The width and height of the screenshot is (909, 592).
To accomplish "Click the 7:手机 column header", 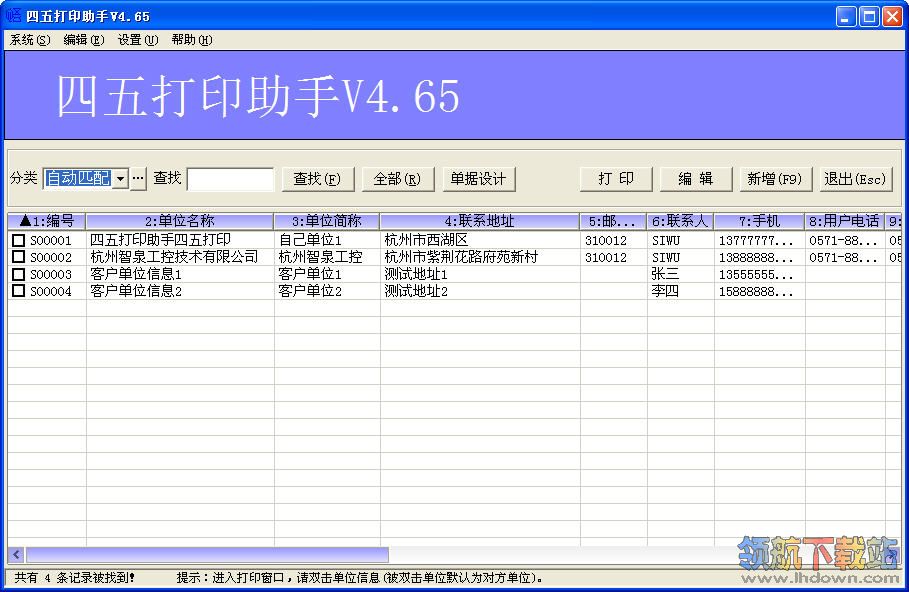I will 759,221.
